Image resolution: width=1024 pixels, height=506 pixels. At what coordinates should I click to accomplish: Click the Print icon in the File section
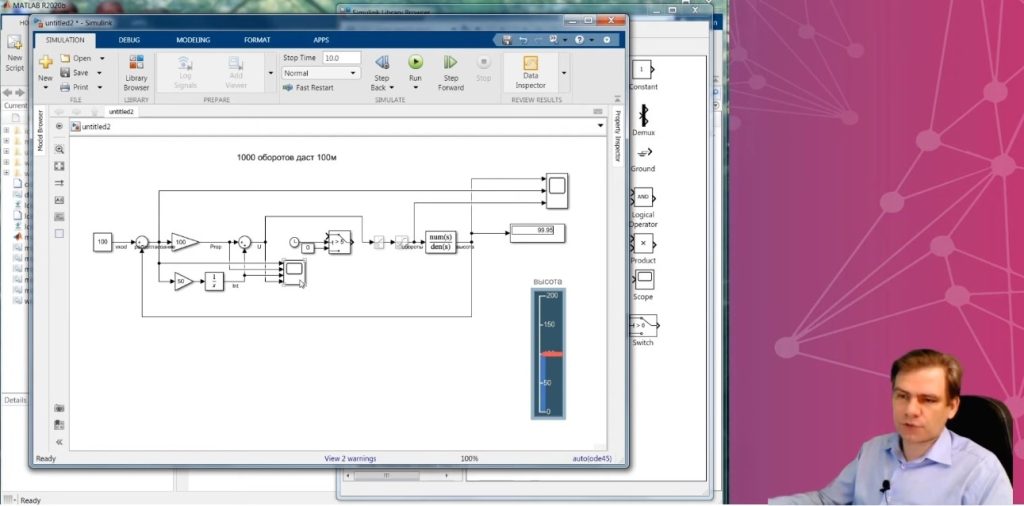[x=65, y=87]
